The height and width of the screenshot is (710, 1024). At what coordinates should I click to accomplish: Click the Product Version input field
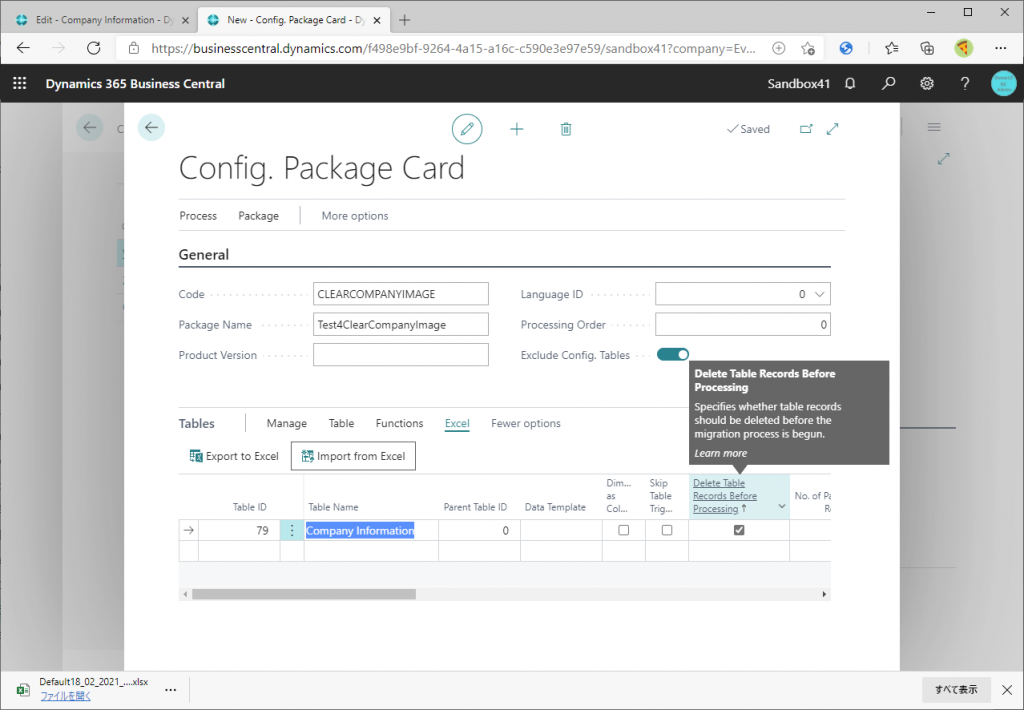[400, 355]
